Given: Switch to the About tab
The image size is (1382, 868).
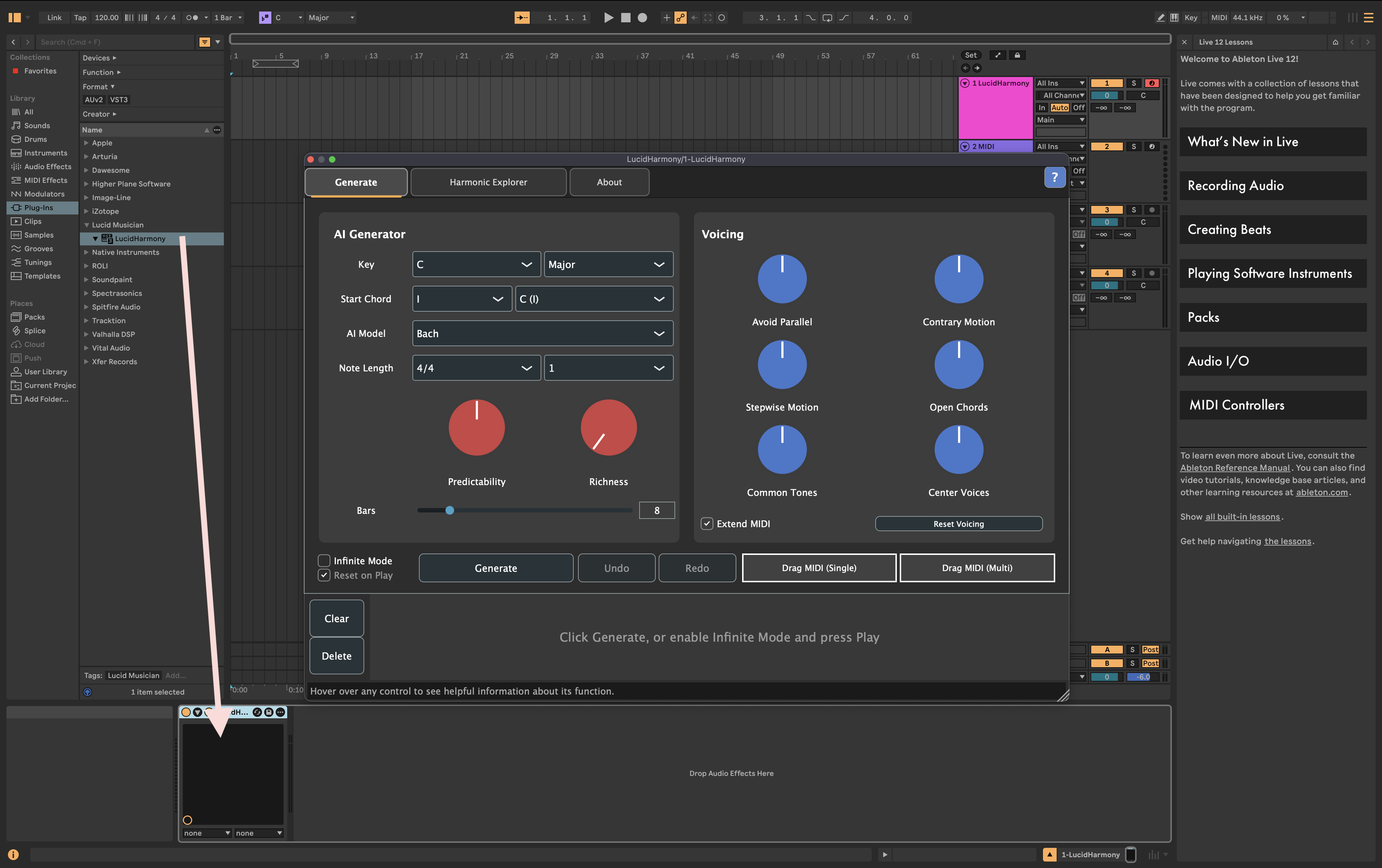Looking at the screenshot, I should click(x=609, y=182).
